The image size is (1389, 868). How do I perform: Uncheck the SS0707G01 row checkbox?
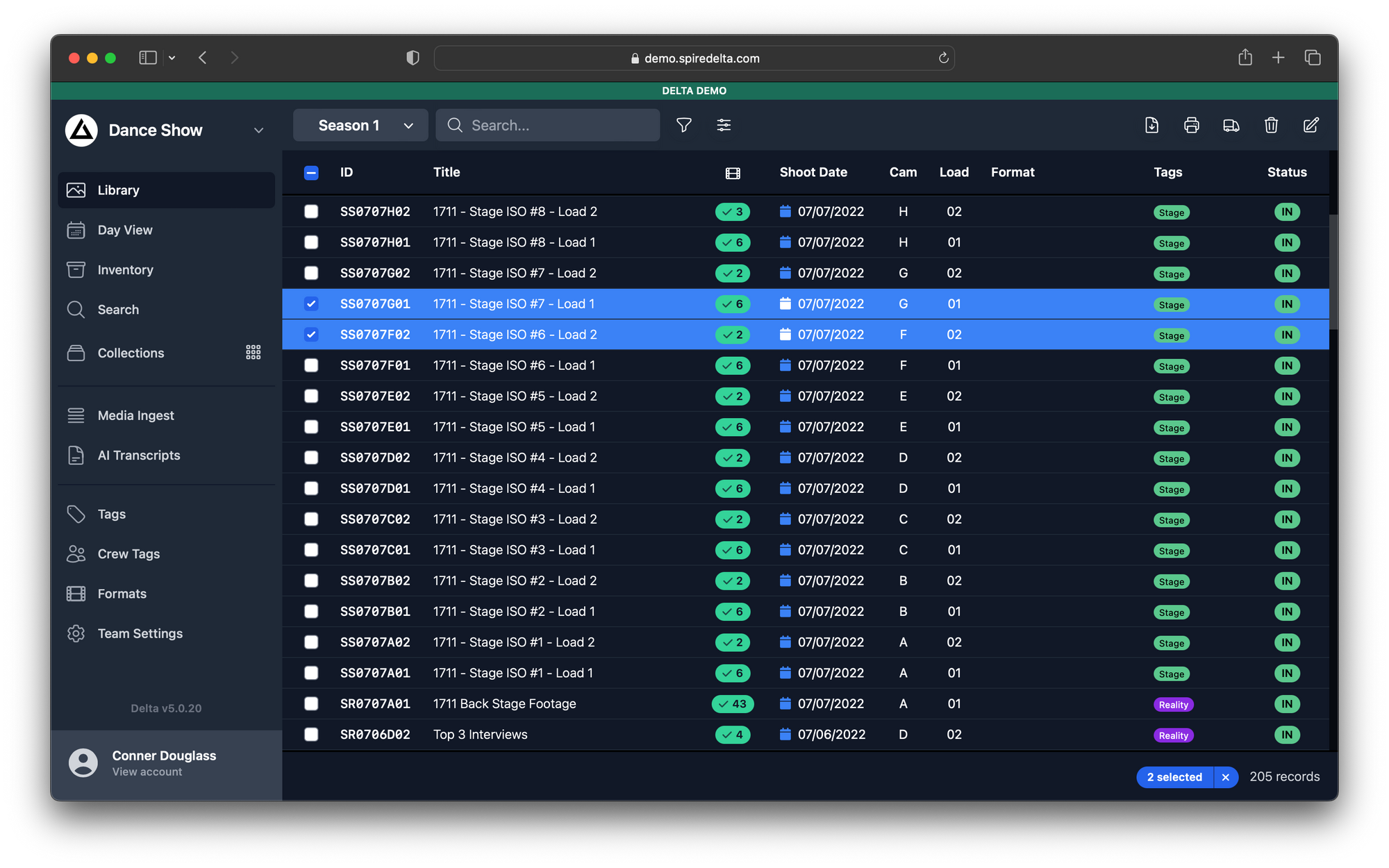[311, 303]
